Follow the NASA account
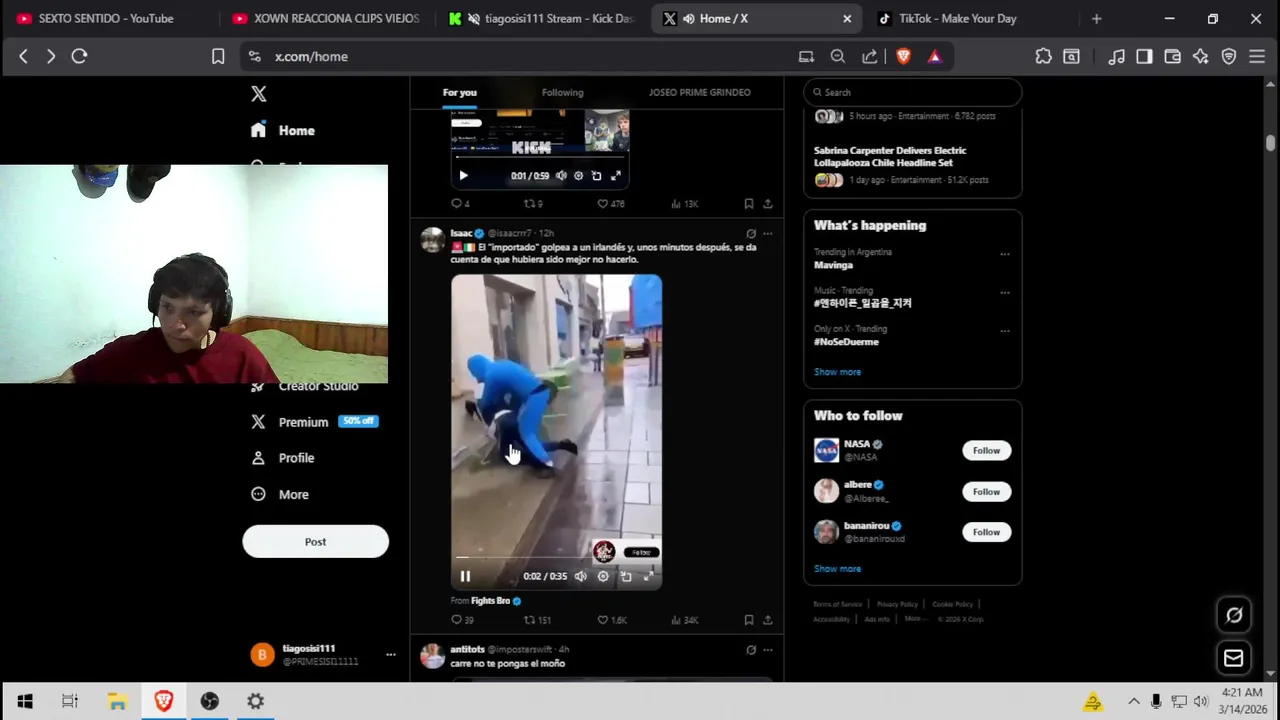The height and width of the screenshot is (720, 1280). click(x=986, y=450)
